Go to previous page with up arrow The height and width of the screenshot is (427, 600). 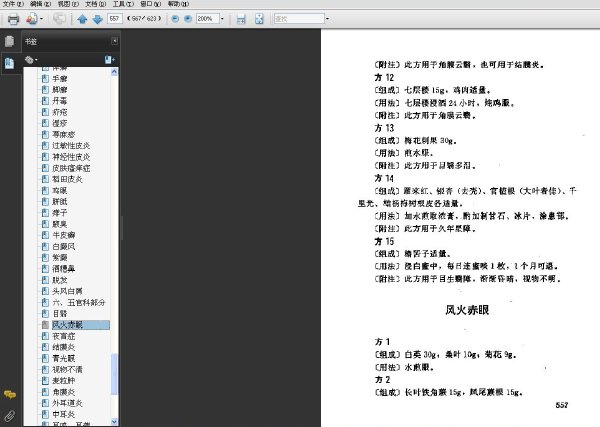[82, 19]
